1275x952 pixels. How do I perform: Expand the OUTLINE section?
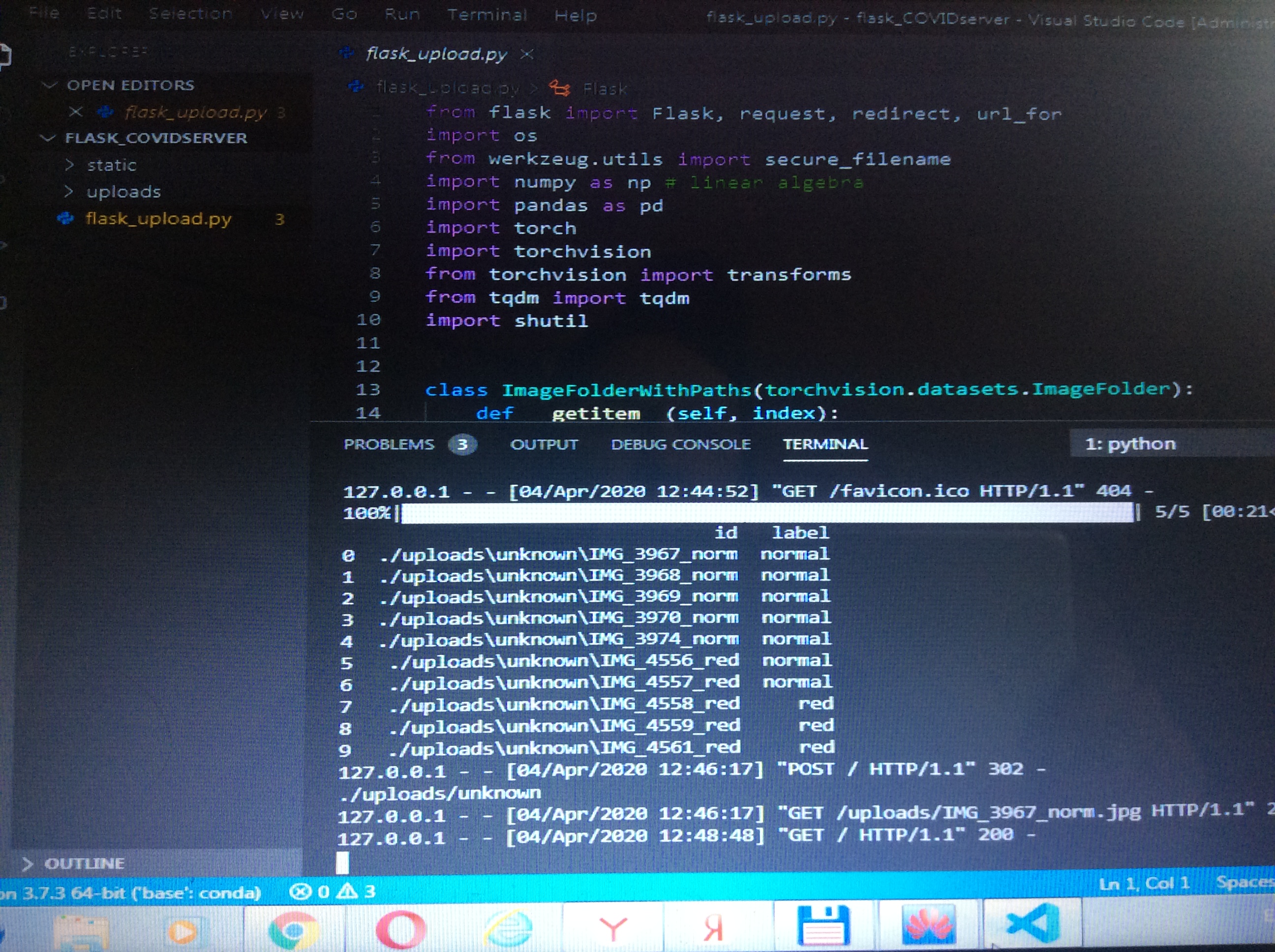(84, 863)
